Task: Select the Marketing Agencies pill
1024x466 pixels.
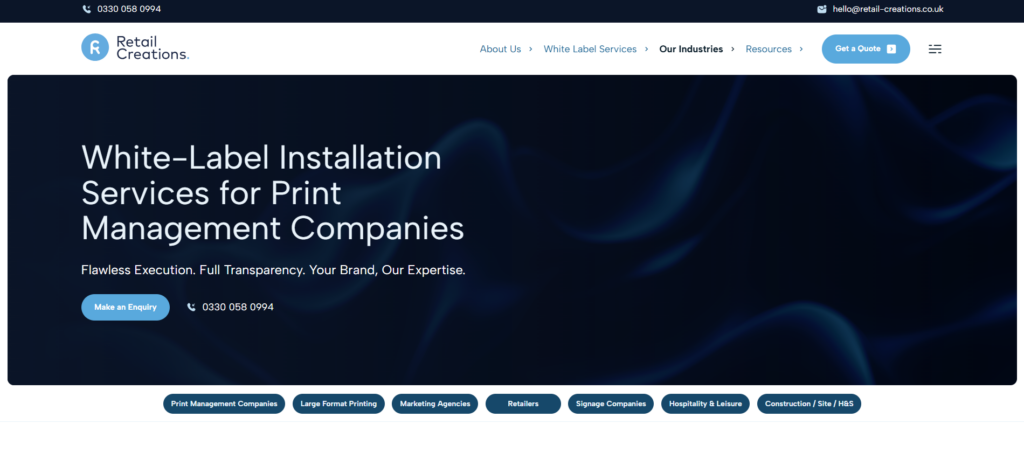Action: [435, 404]
